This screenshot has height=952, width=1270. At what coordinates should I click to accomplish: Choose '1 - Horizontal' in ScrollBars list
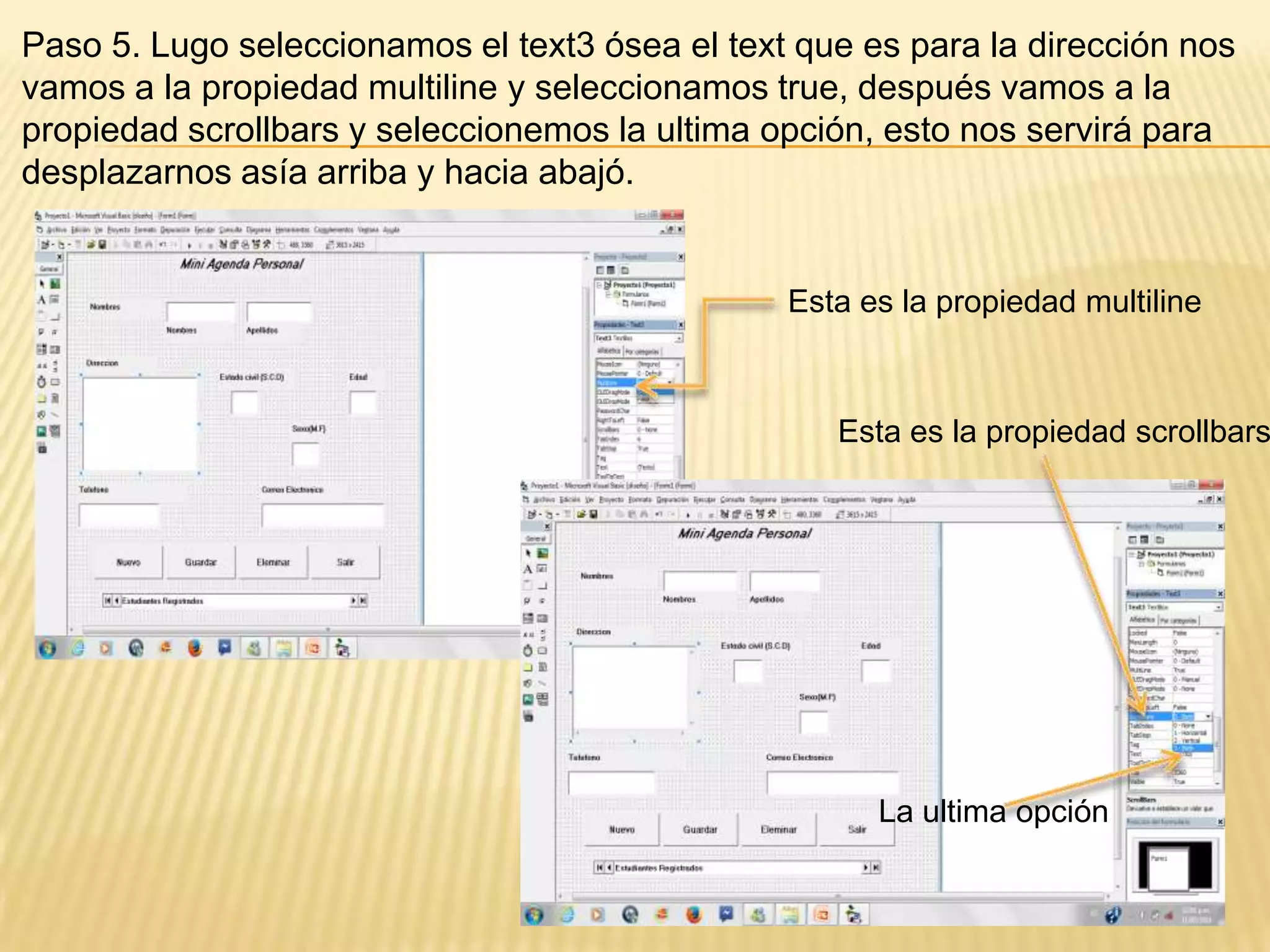1192,733
